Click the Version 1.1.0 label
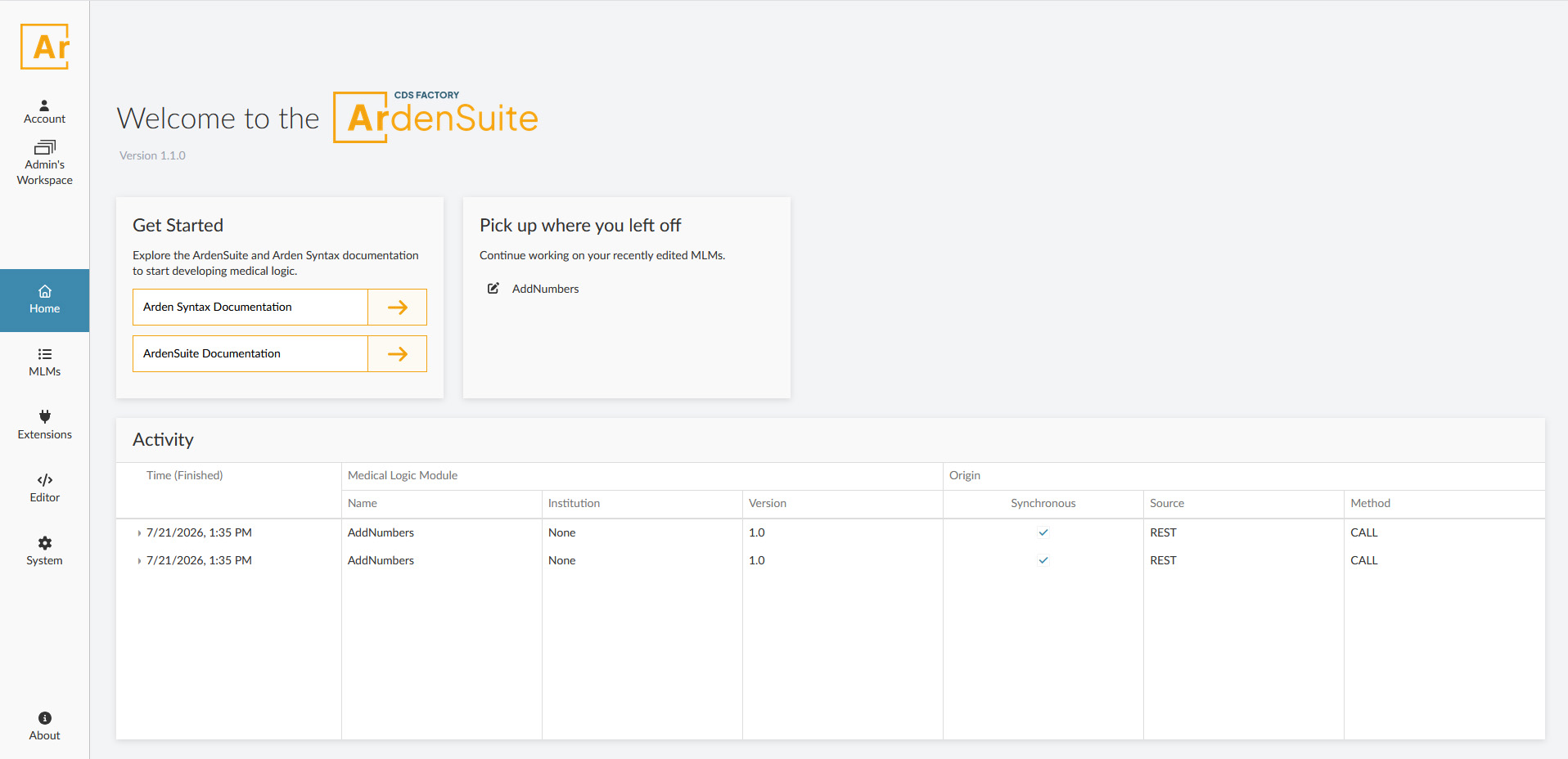1568x759 pixels. 152,155
